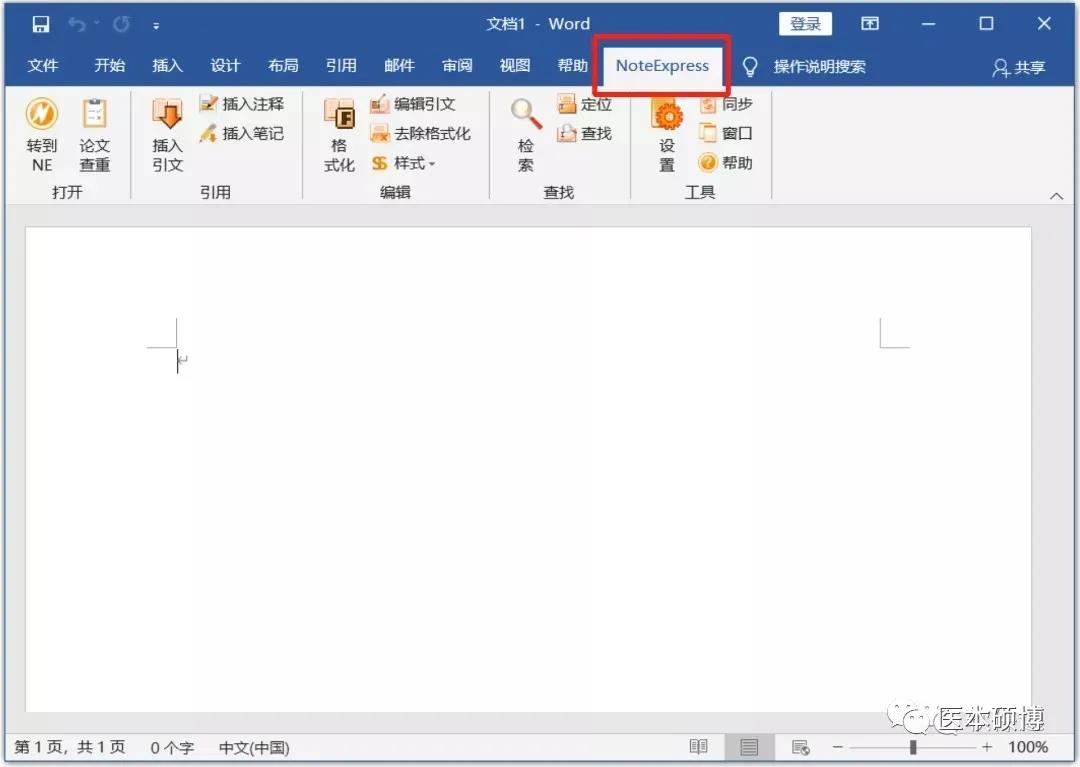Switch to the 帮助 ribbon tab
The height and width of the screenshot is (767, 1080).
(x=572, y=66)
